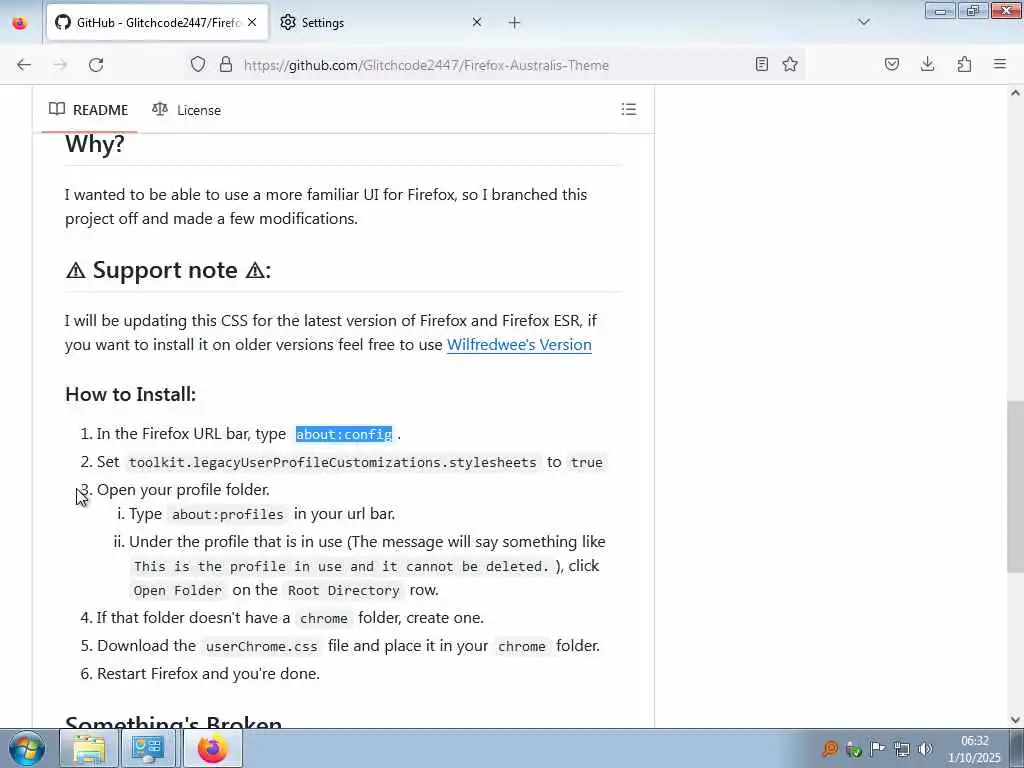Click the 'How to Install:' heading

coord(131,394)
